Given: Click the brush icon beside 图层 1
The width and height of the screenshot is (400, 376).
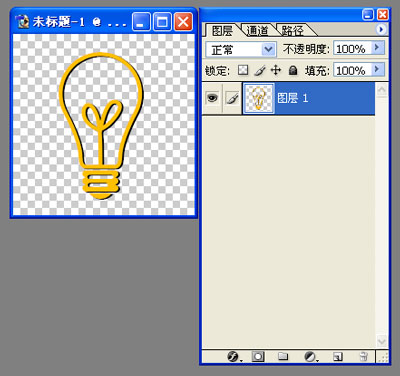Looking at the screenshot, I should [232, 98].
